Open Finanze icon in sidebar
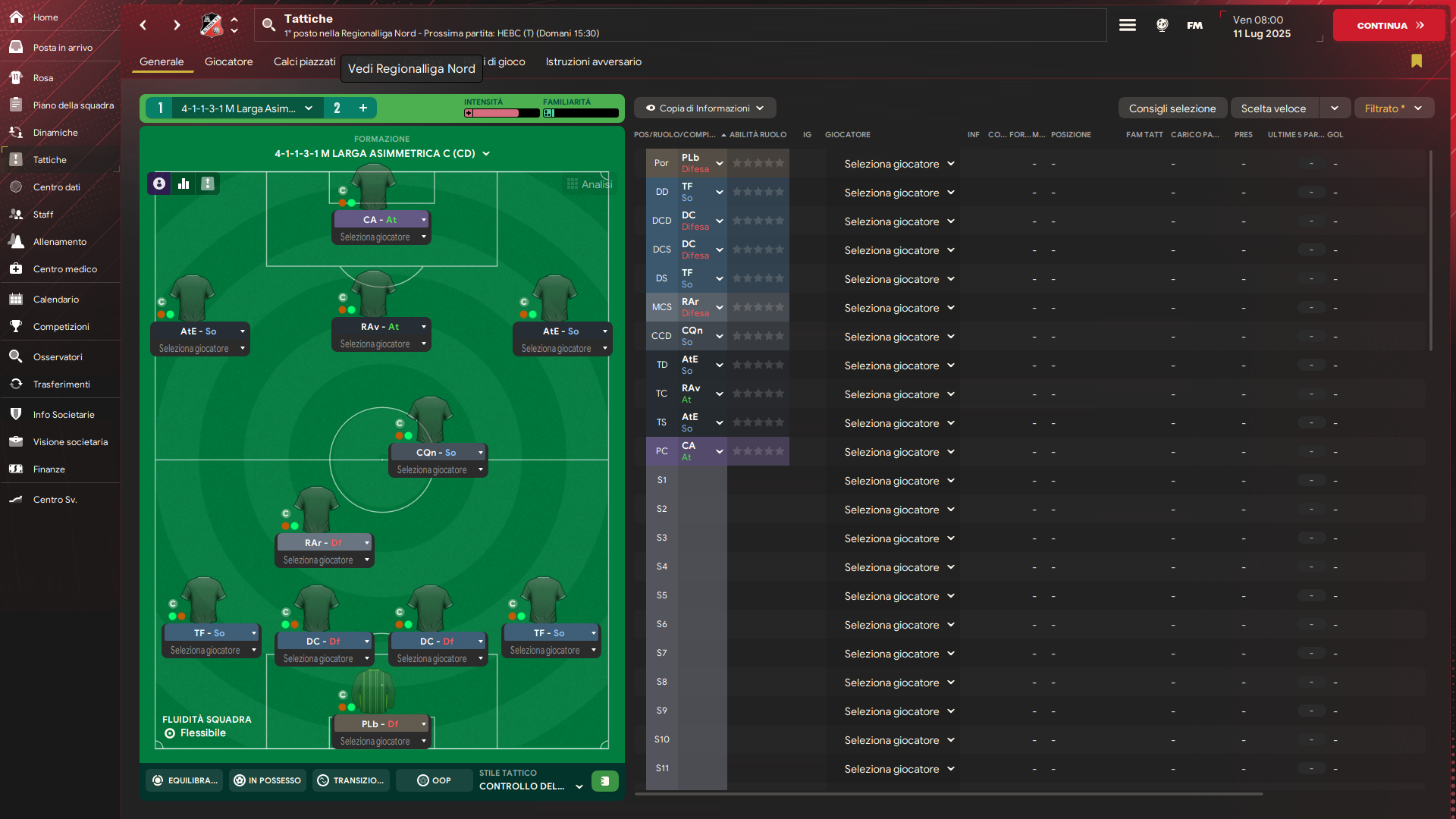Screen dimensions: 1456x819 pos(16,469)
